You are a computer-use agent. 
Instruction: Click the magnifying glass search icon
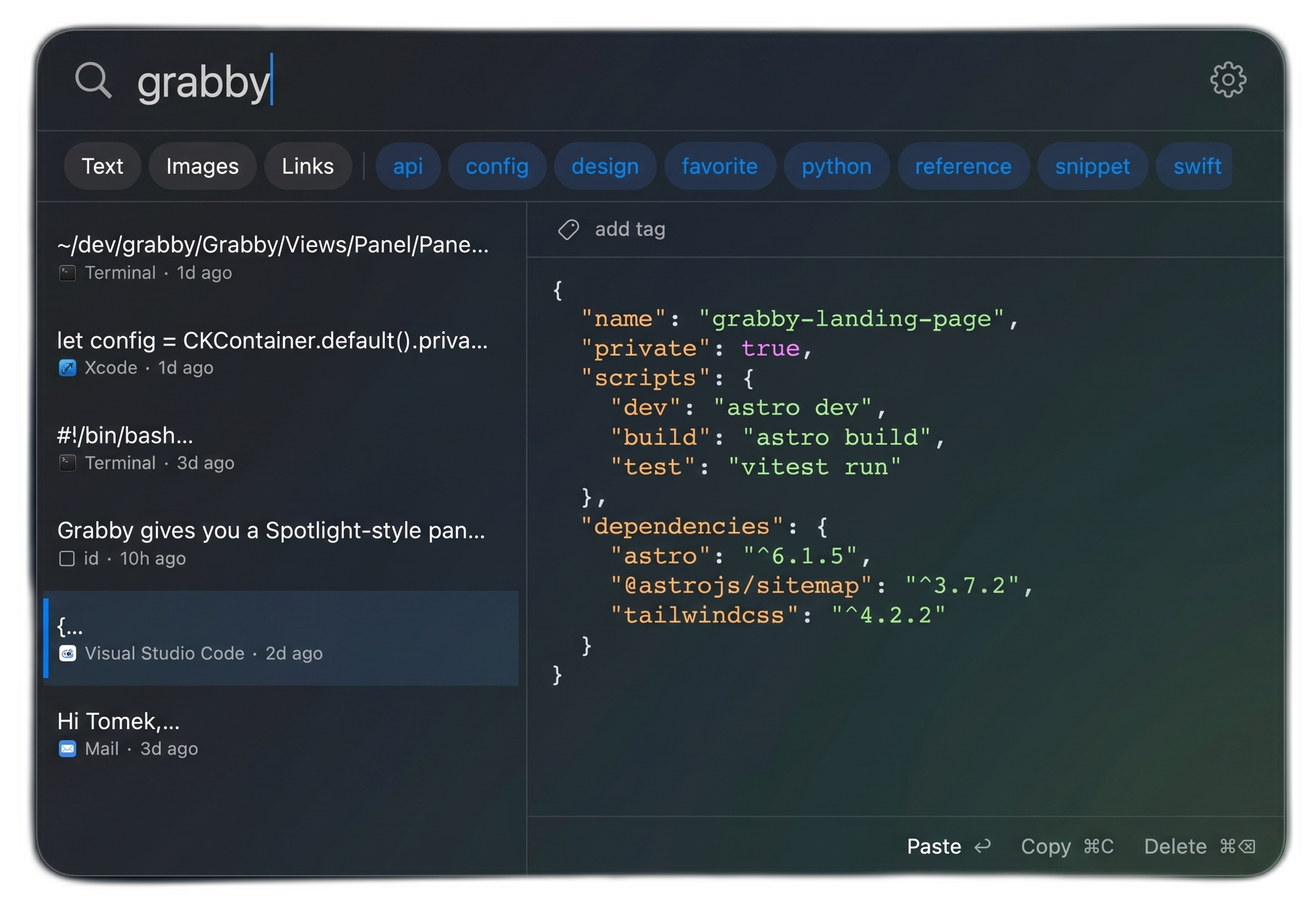click(x=93, y=81)
